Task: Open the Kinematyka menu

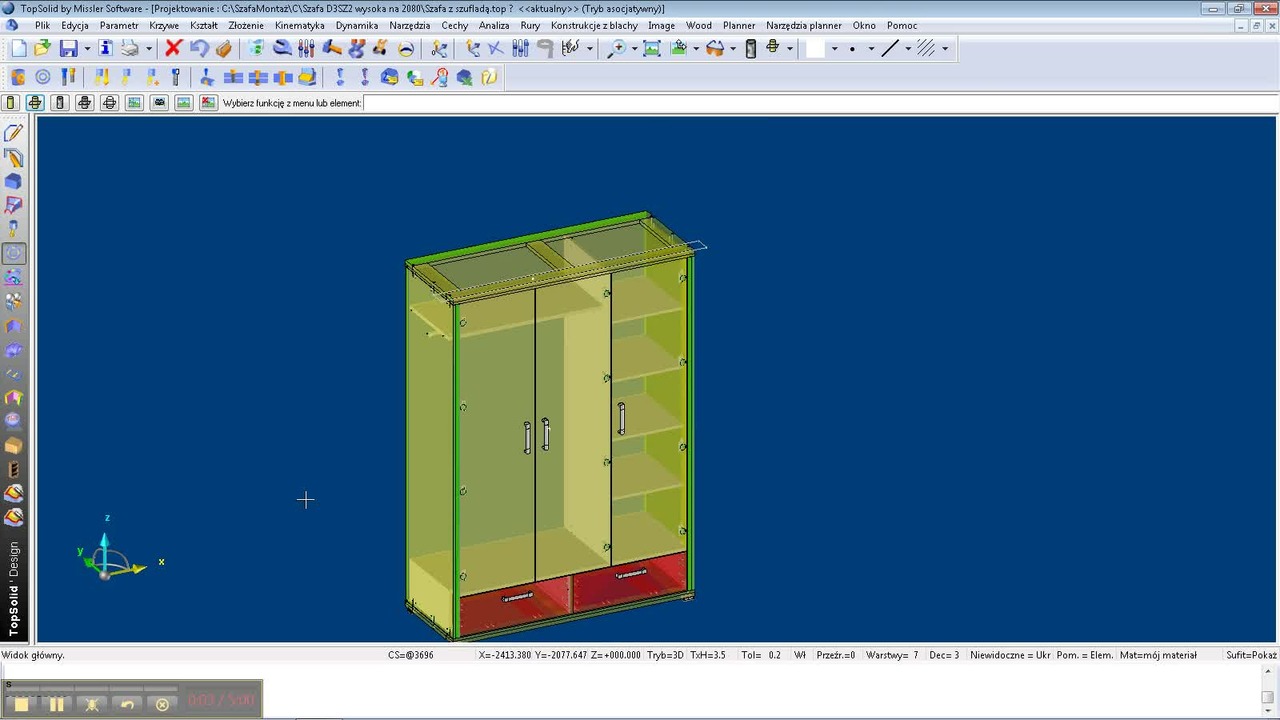Action: (x=300, y=25)
